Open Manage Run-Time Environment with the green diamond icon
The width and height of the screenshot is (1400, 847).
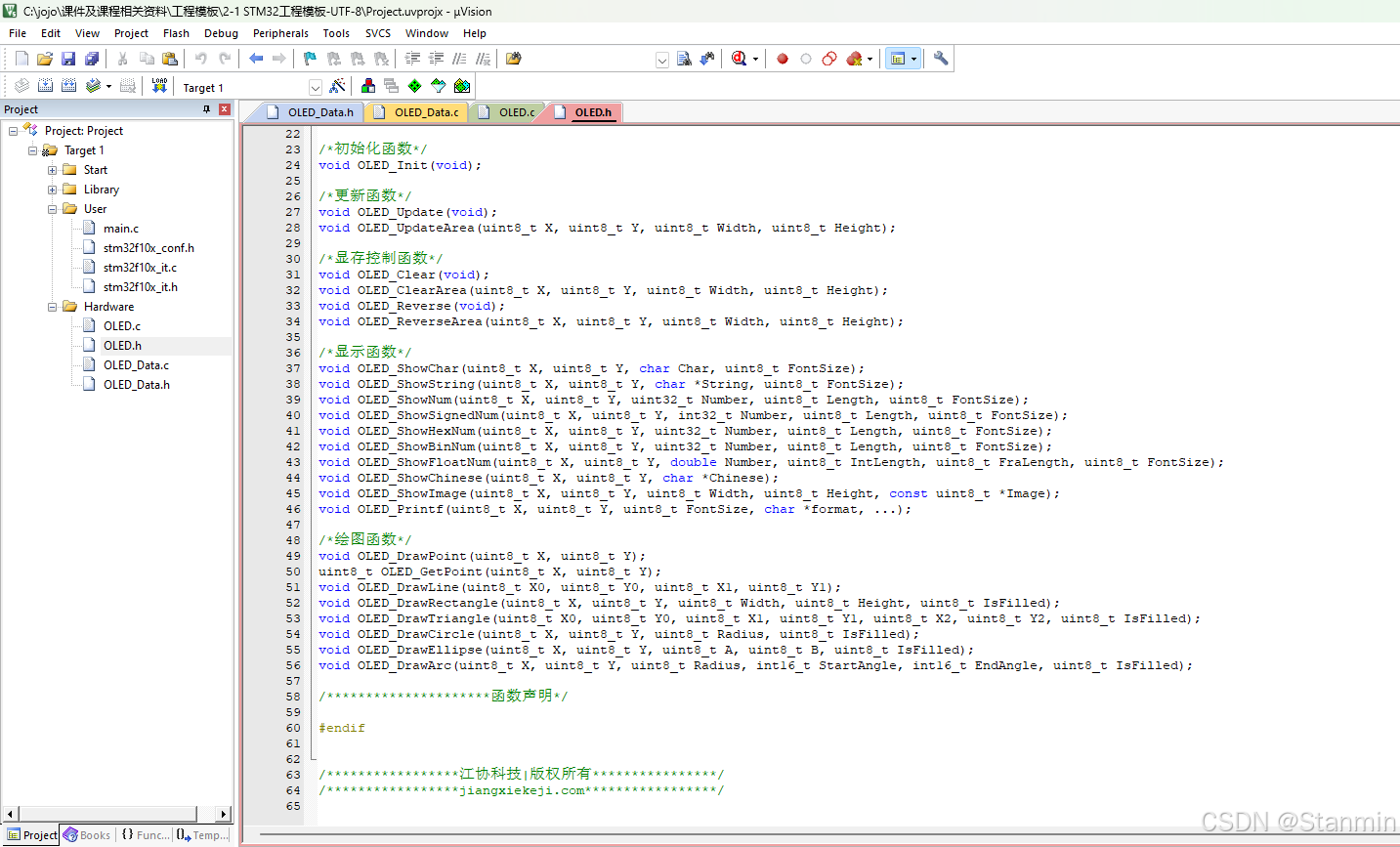(x=415, y=86)
